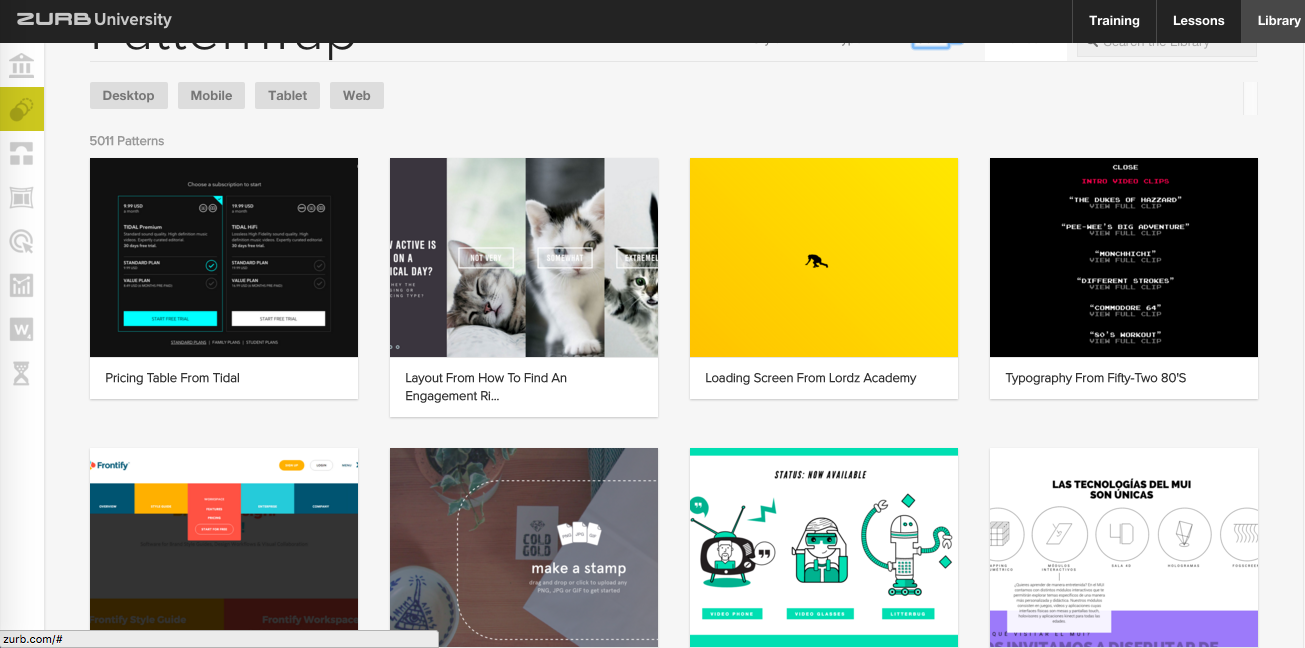This screenshot has width=1305, height=648.
Task: Switch to the Lessons tab
Action: 1198,21
